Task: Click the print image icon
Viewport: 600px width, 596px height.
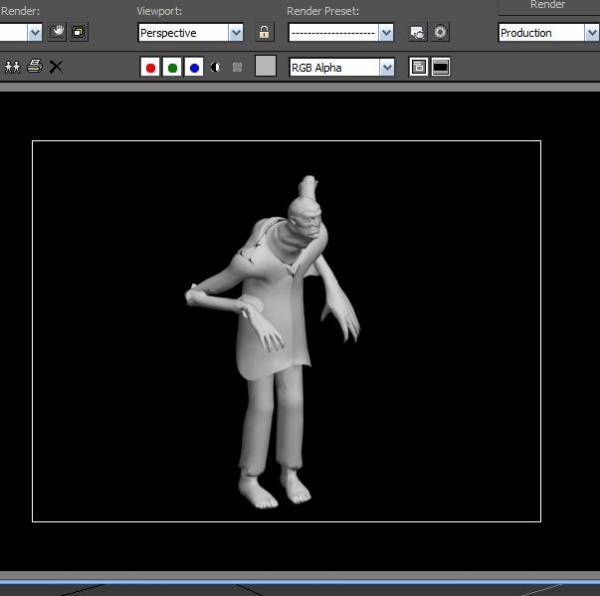Action: (35, 67)
